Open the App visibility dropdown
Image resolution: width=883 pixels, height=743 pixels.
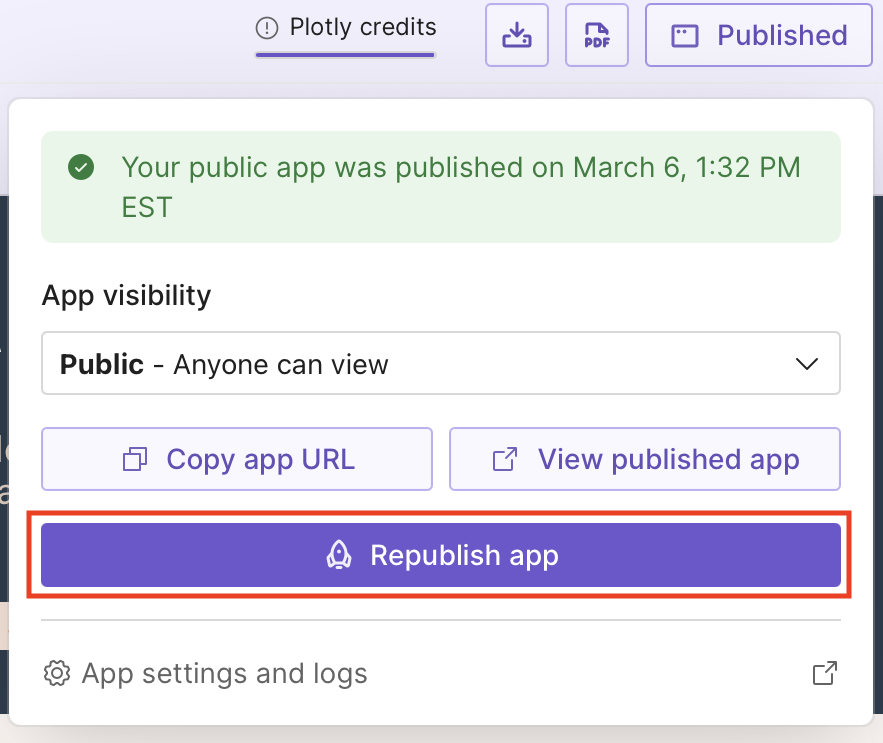point(441,363)
